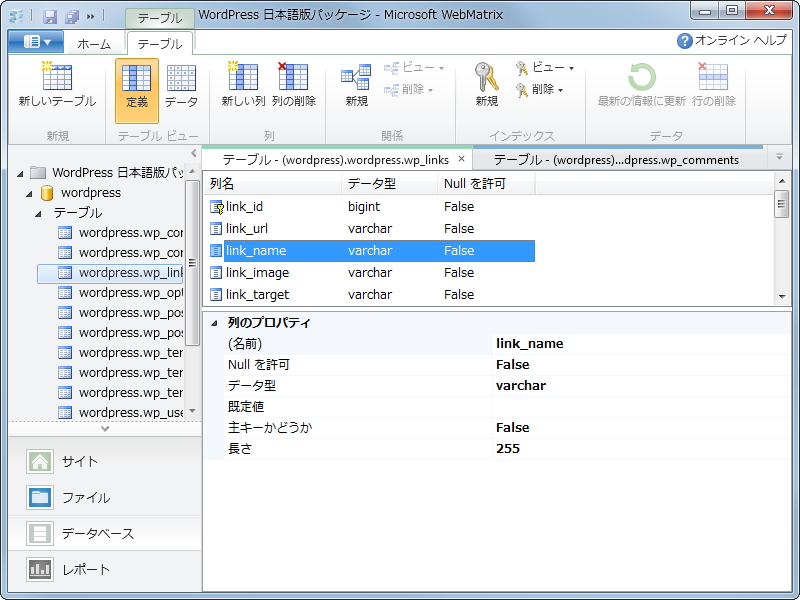Click the Save icon in quick access toolbar
This screenshot has height=600, width=800.
[x=49, y=16]
